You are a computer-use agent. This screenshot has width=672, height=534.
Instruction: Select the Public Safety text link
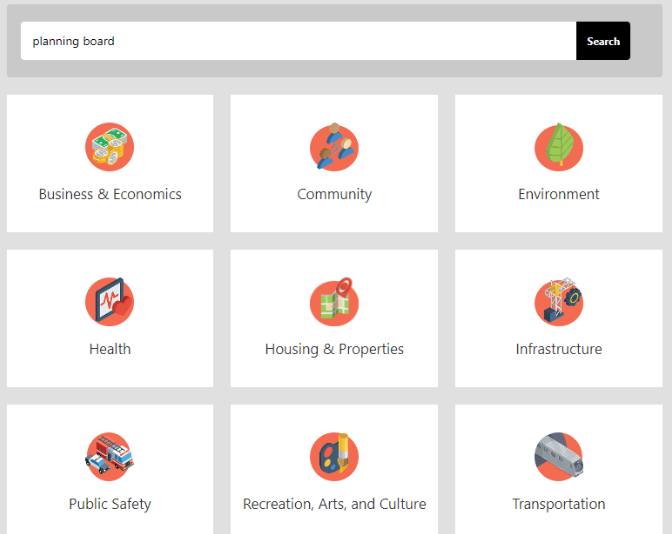[x=110, y=504]
